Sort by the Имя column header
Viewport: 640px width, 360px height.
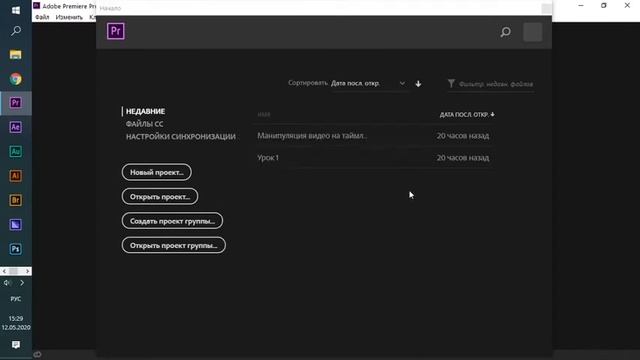pos(264,114)
